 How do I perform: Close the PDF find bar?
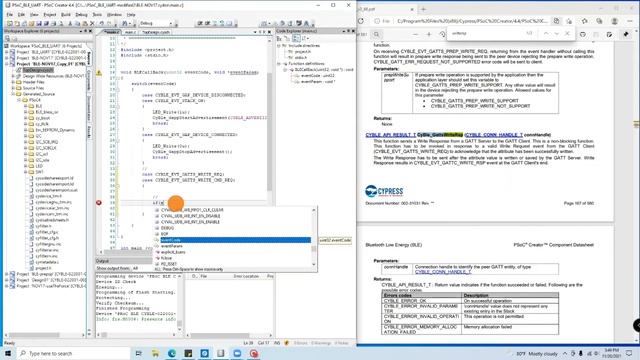[567, 33]
